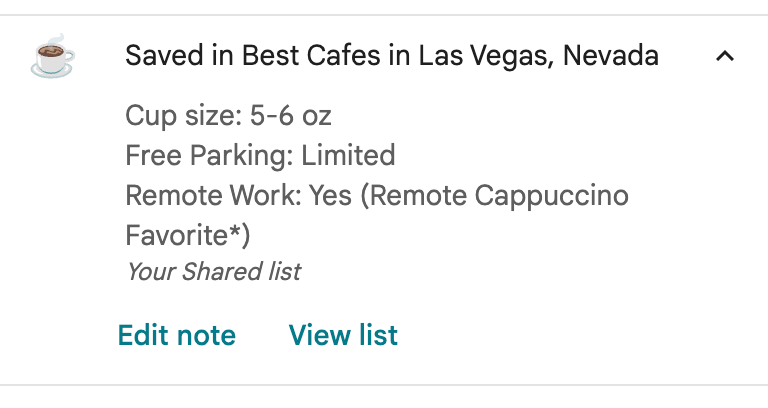Click the 'Remote Work: Yes' note line
Screen dimensions: 768x408
(x=377, y=195)
